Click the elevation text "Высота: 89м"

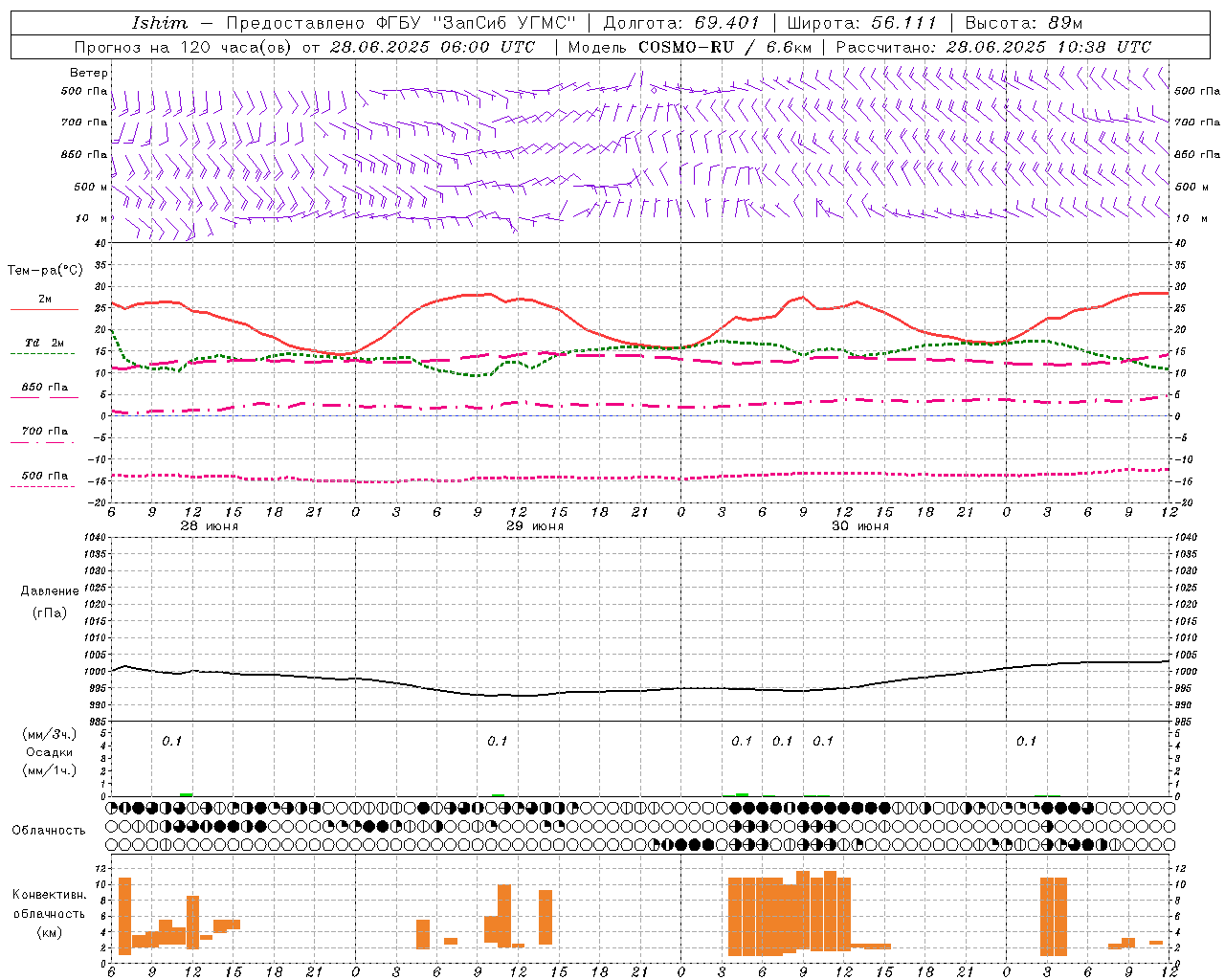[1023, 23]
